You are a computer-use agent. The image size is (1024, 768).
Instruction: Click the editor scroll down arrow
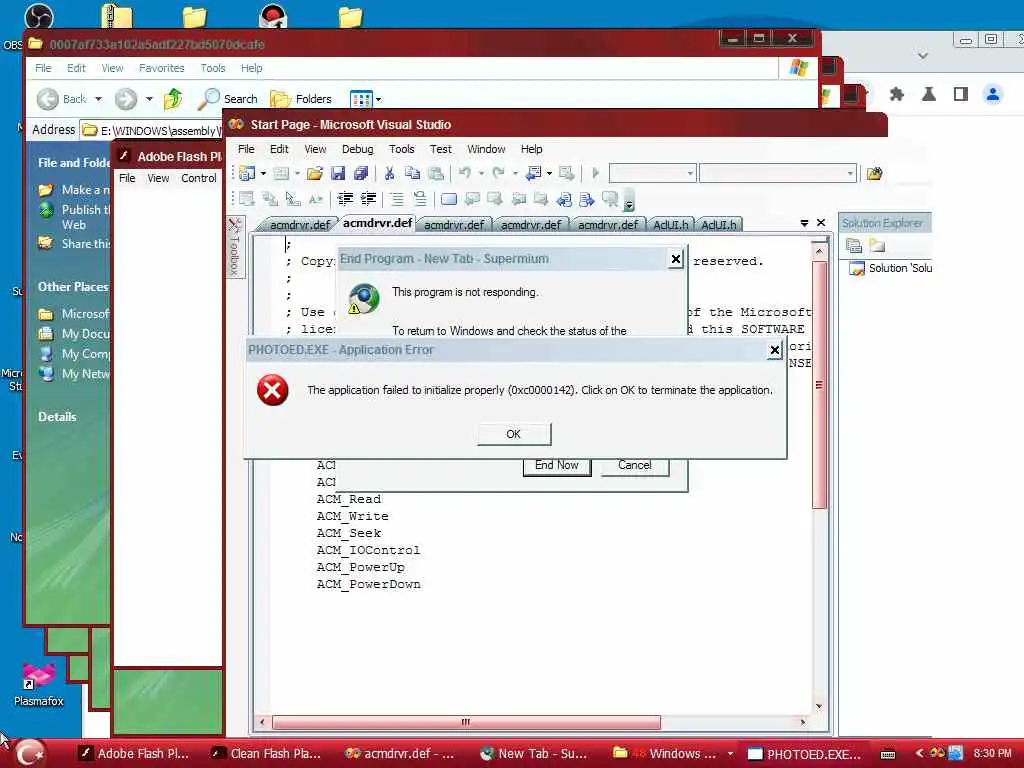(x=819, y=706)
